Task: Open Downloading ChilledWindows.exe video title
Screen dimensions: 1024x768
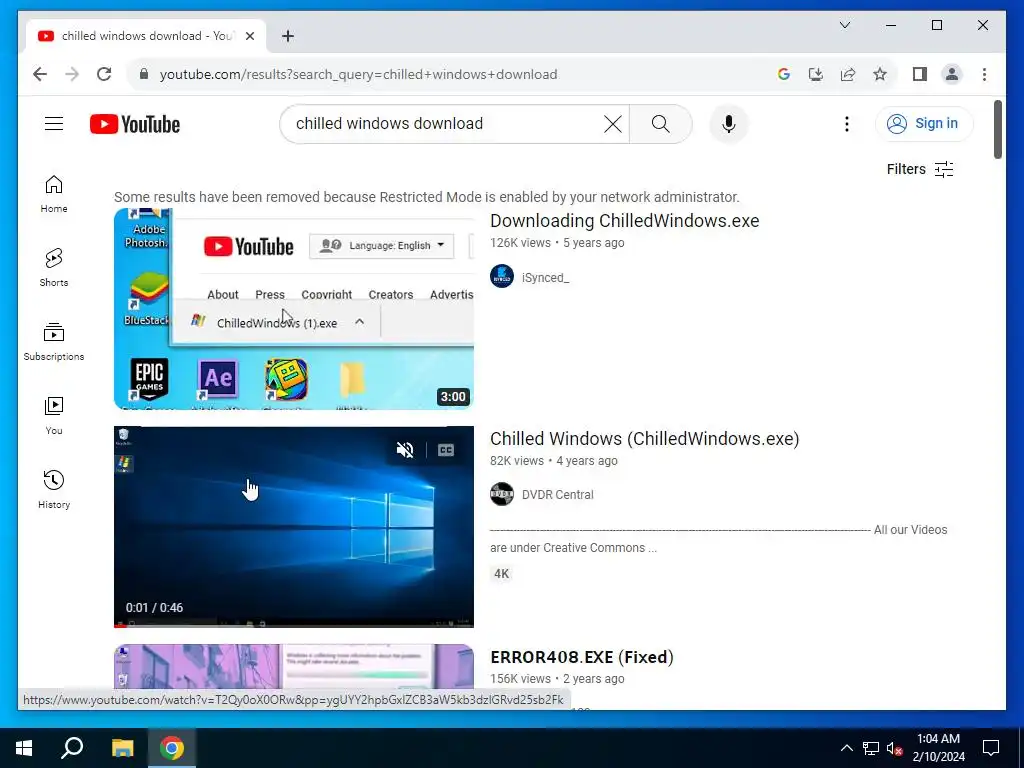Action: (x=624, y=221)
